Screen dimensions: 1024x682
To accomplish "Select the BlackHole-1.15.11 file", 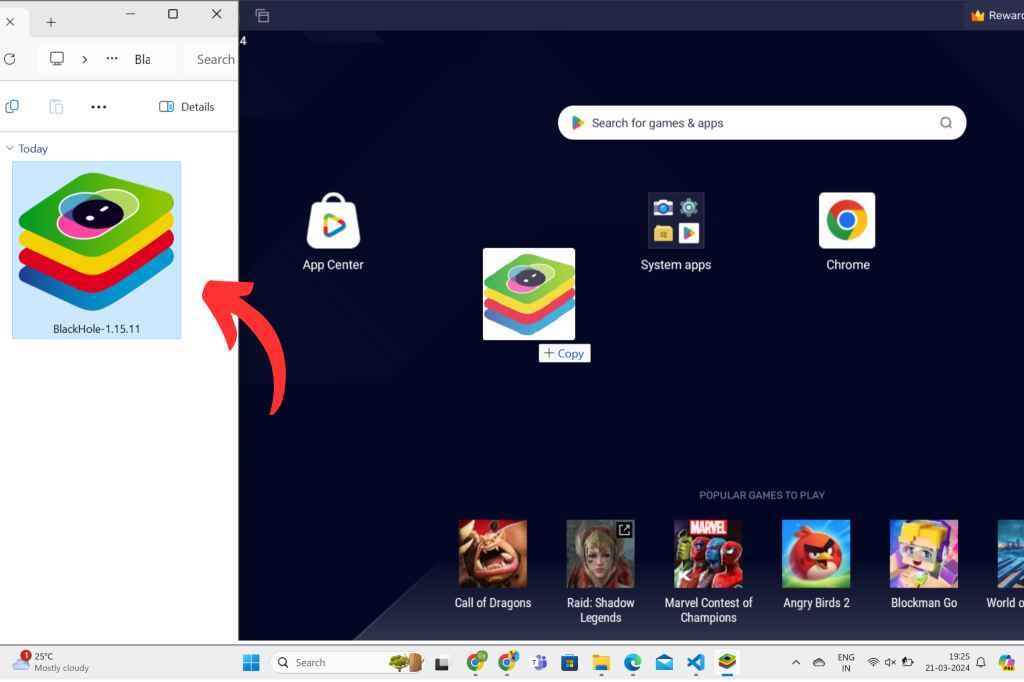I will click(96, 249).
